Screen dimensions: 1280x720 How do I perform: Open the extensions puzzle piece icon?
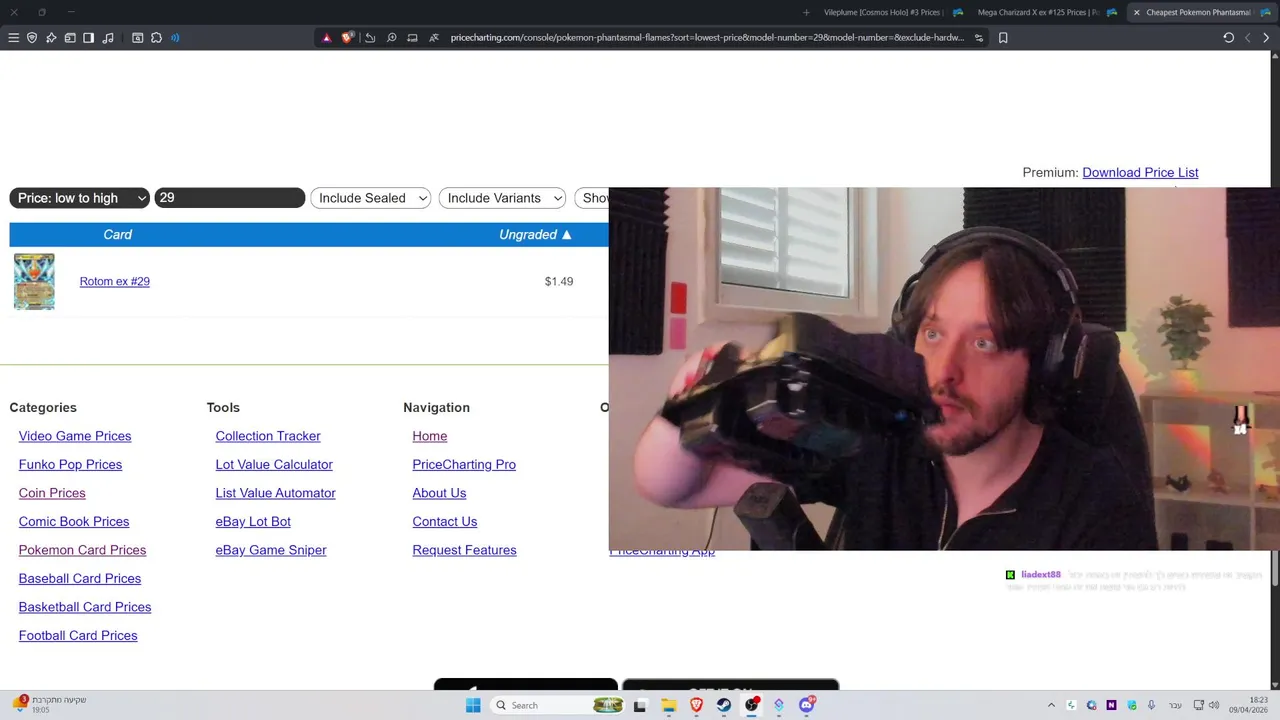[157, 38]
